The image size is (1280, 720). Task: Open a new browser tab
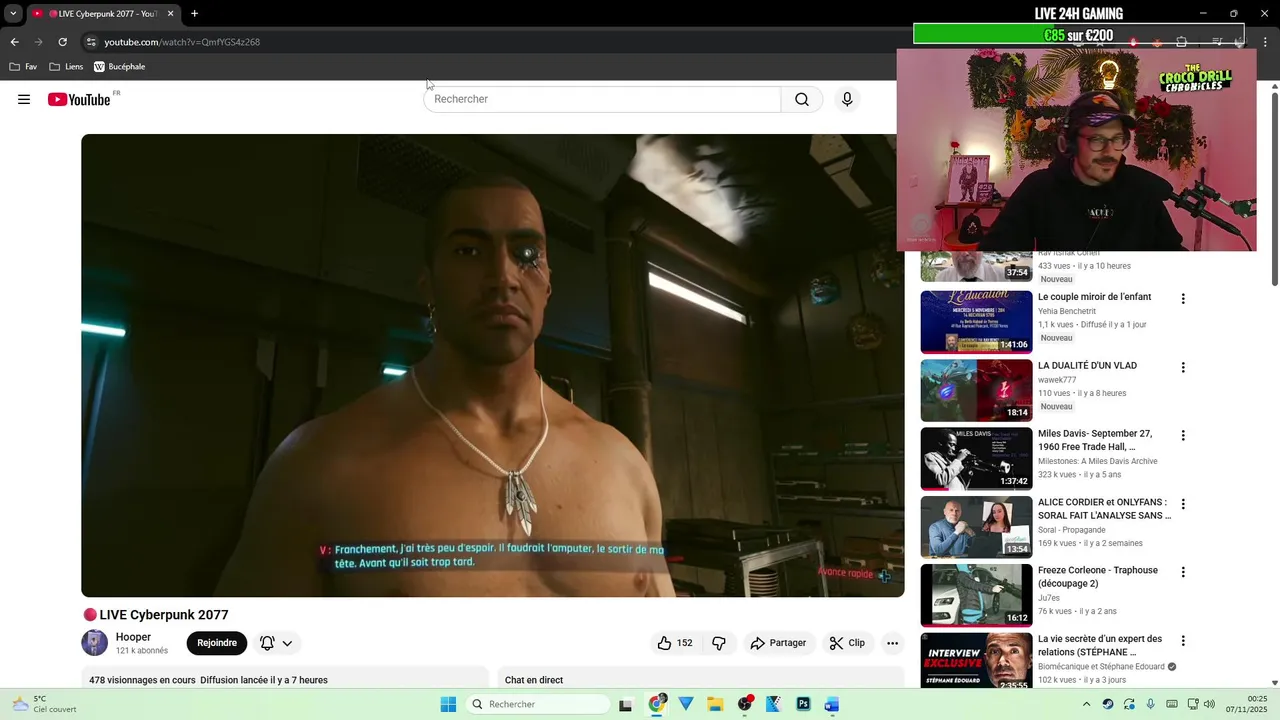194,14
